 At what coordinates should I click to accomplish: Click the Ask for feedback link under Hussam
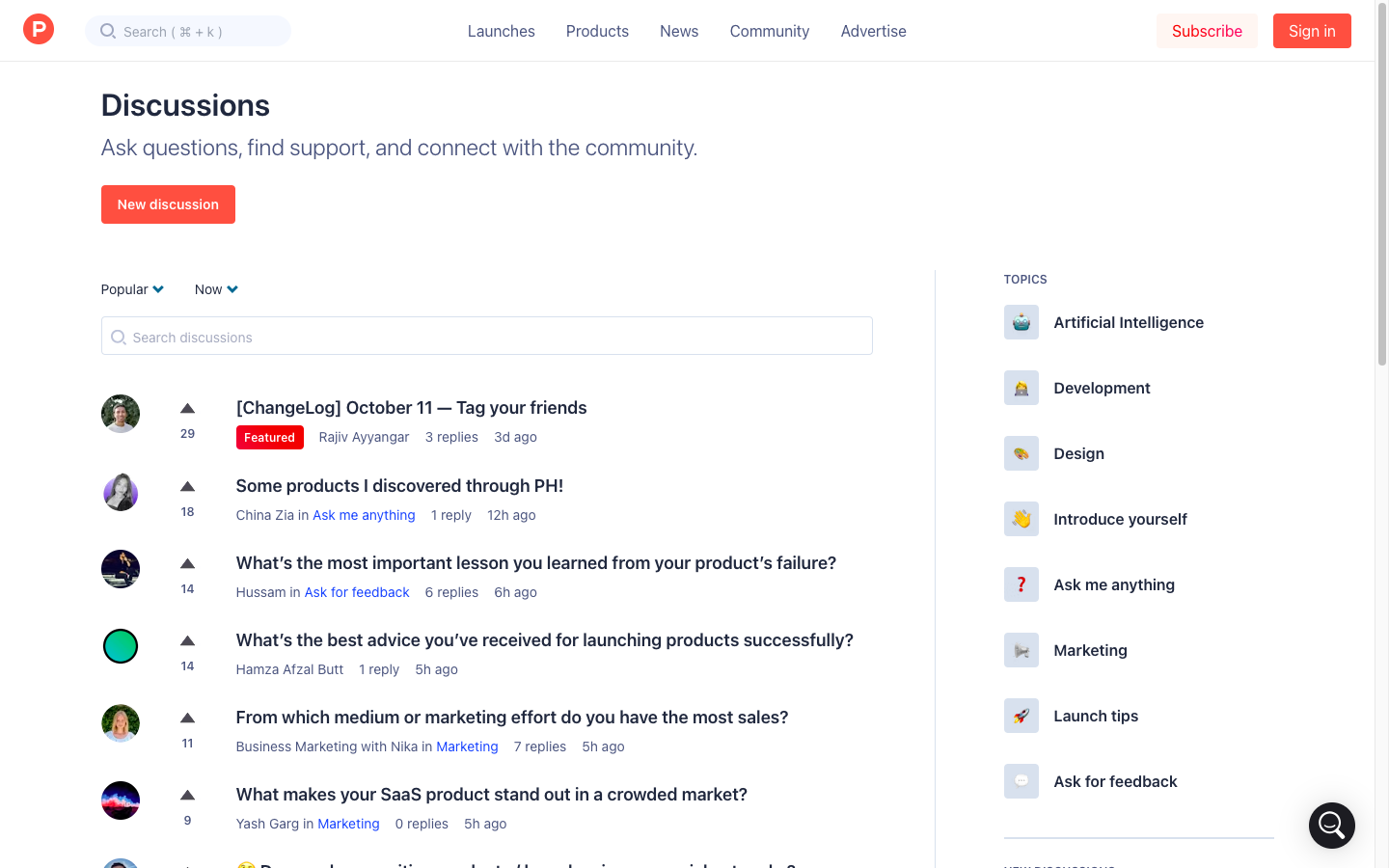(x=357, y=592)
